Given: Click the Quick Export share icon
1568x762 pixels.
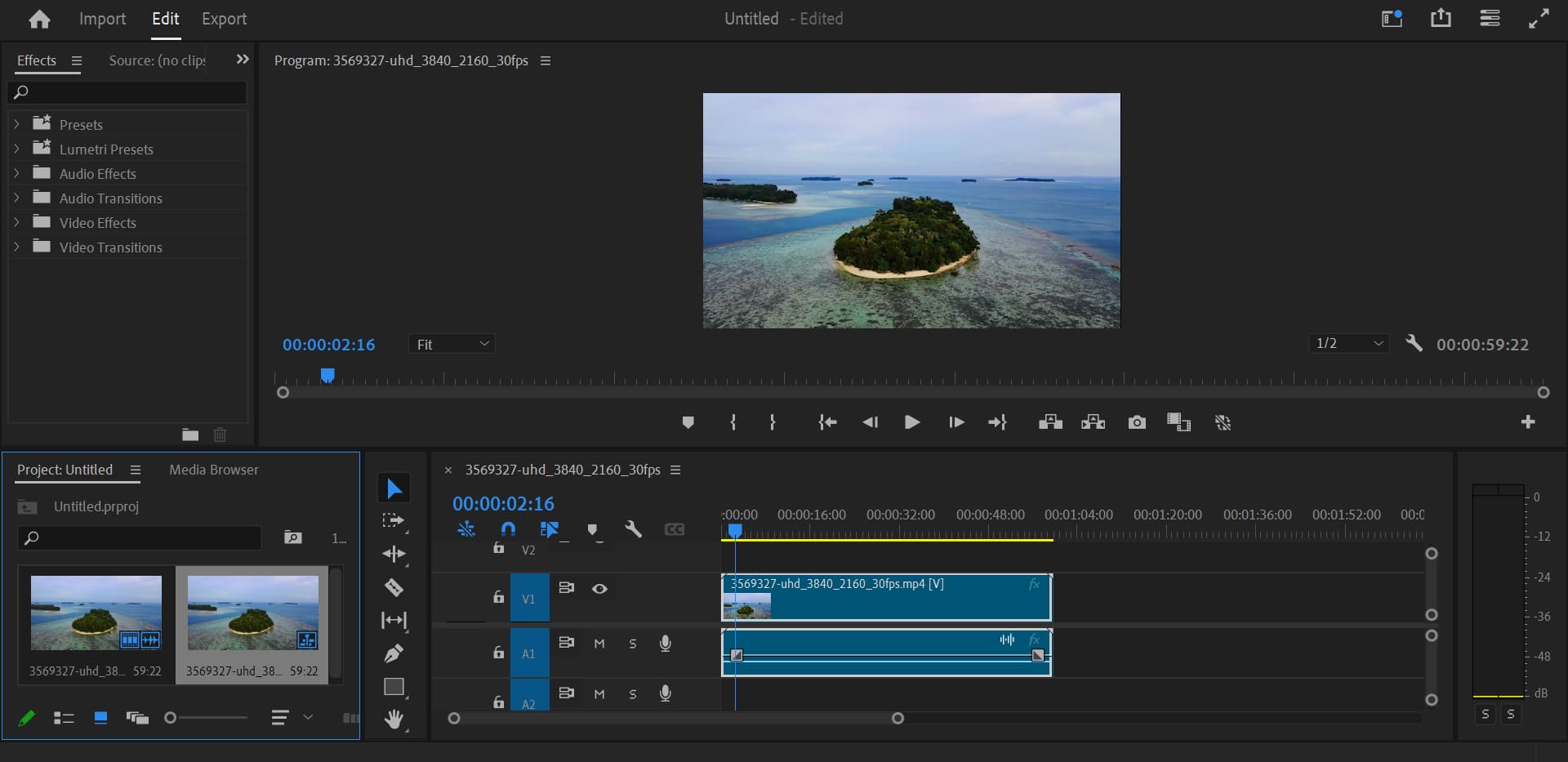Looking at the screenshot, I should point(1441,18).
